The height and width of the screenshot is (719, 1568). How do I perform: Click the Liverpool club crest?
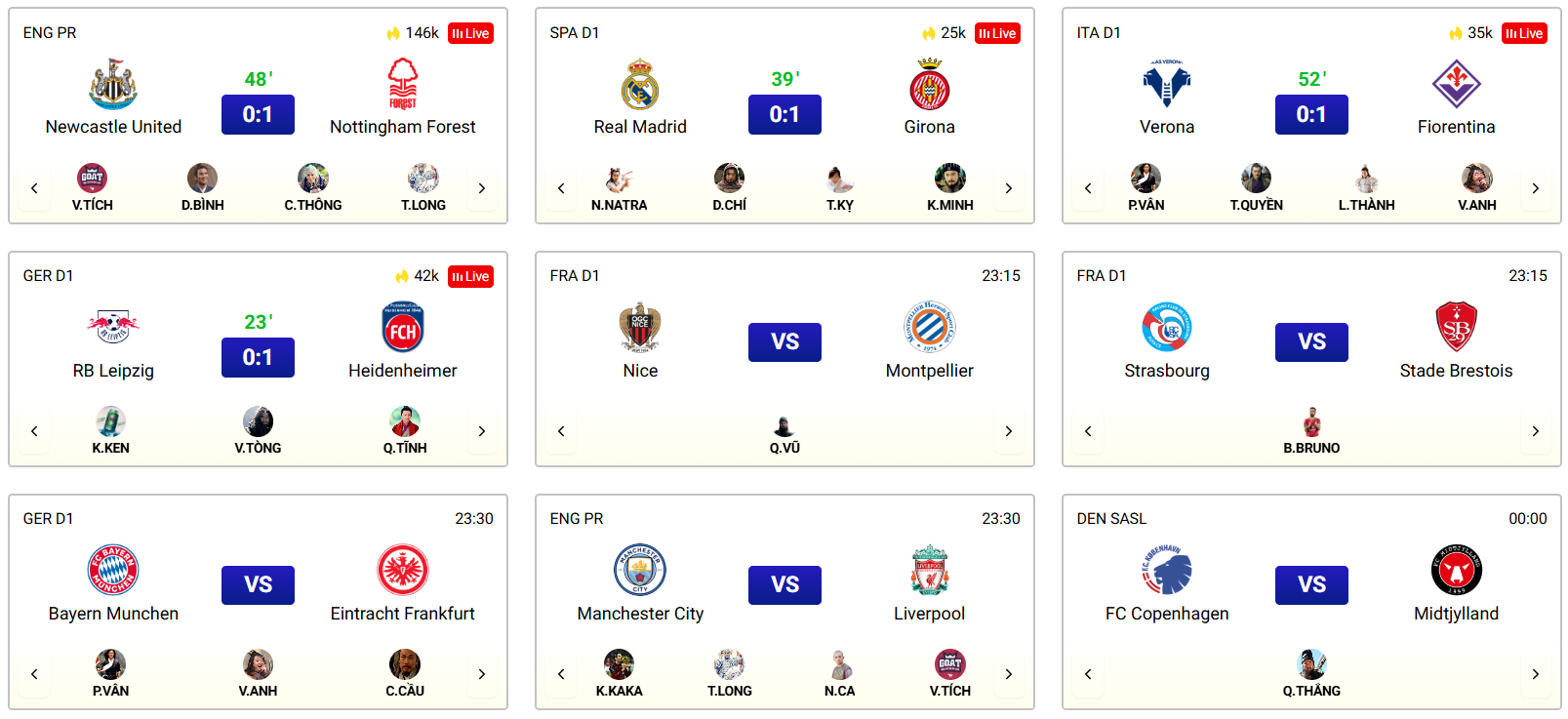929,570
